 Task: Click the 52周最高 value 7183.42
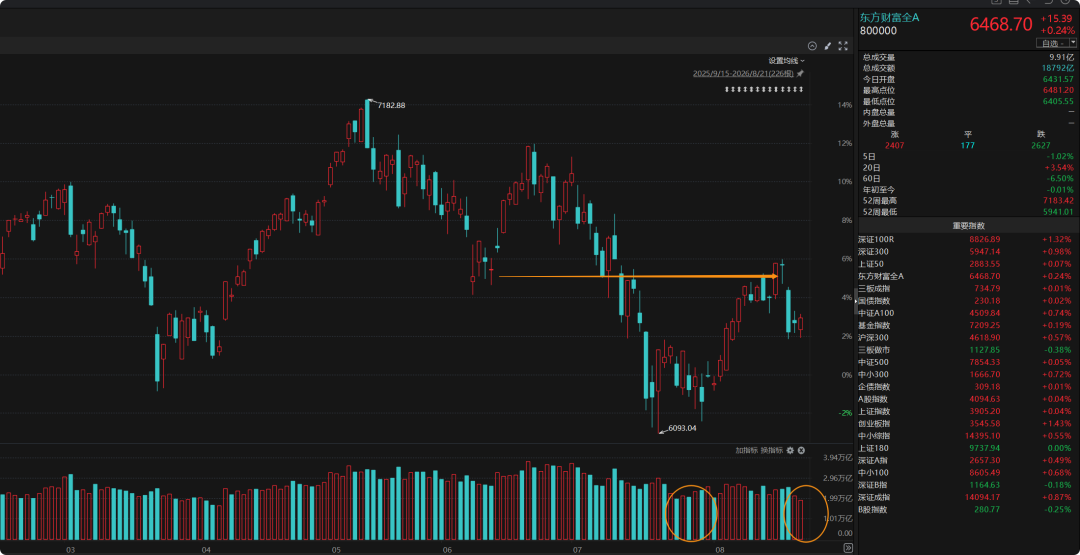tap(1058, 200)
